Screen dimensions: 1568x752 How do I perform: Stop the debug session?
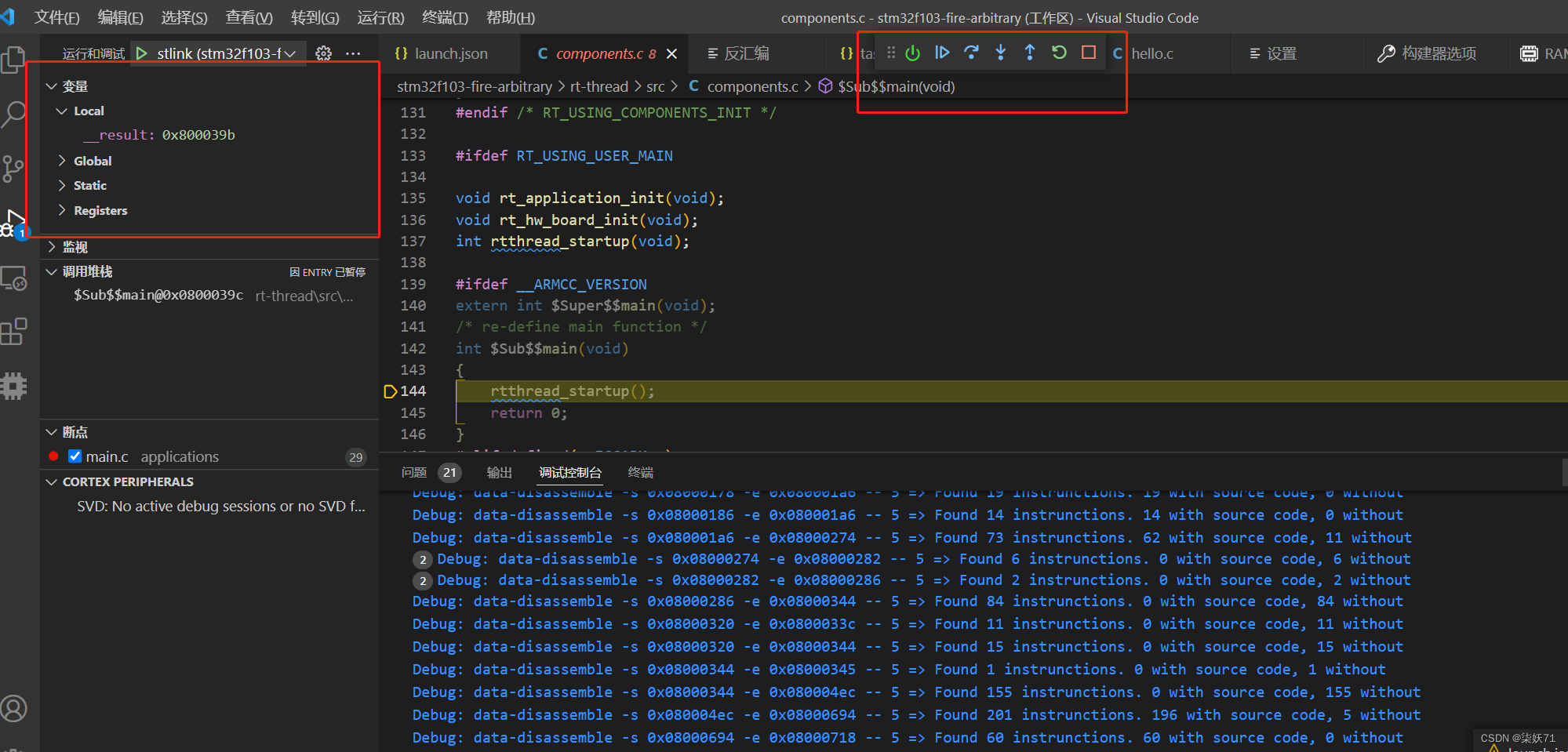point(1089,53)
